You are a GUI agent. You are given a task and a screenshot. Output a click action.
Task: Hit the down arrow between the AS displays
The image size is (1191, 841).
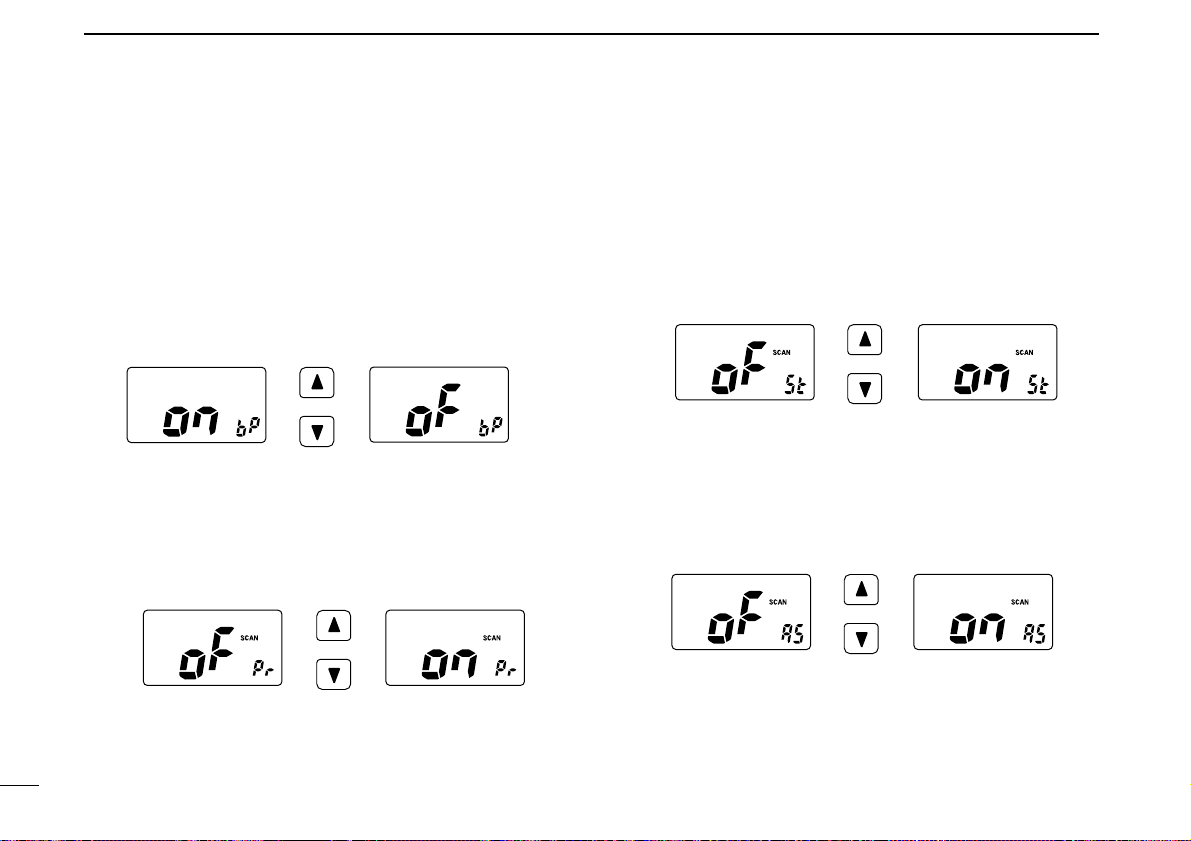click(x=861, y=637)
